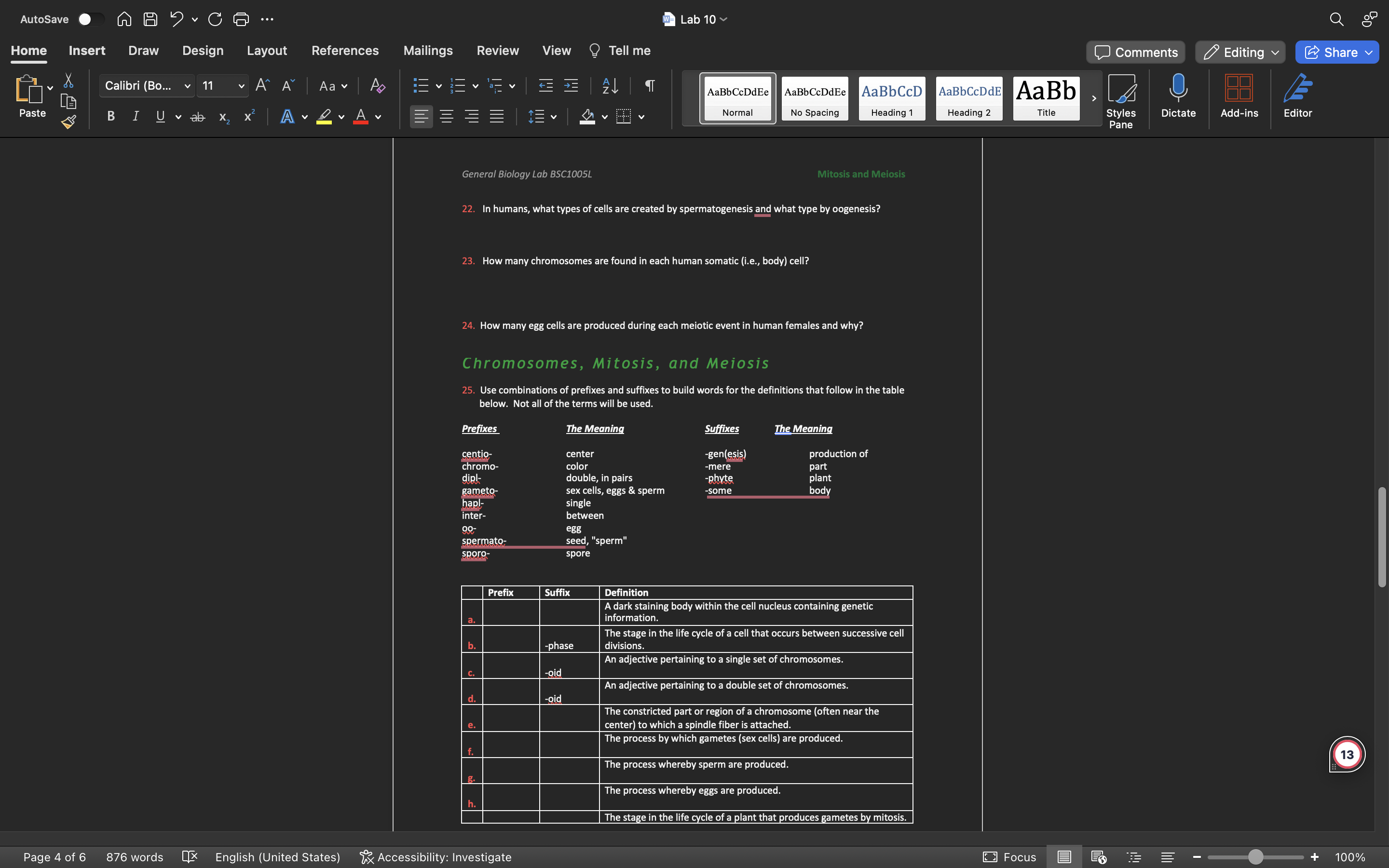
Task: Toggle Bold formatting
Action: (x=111, y=117)
